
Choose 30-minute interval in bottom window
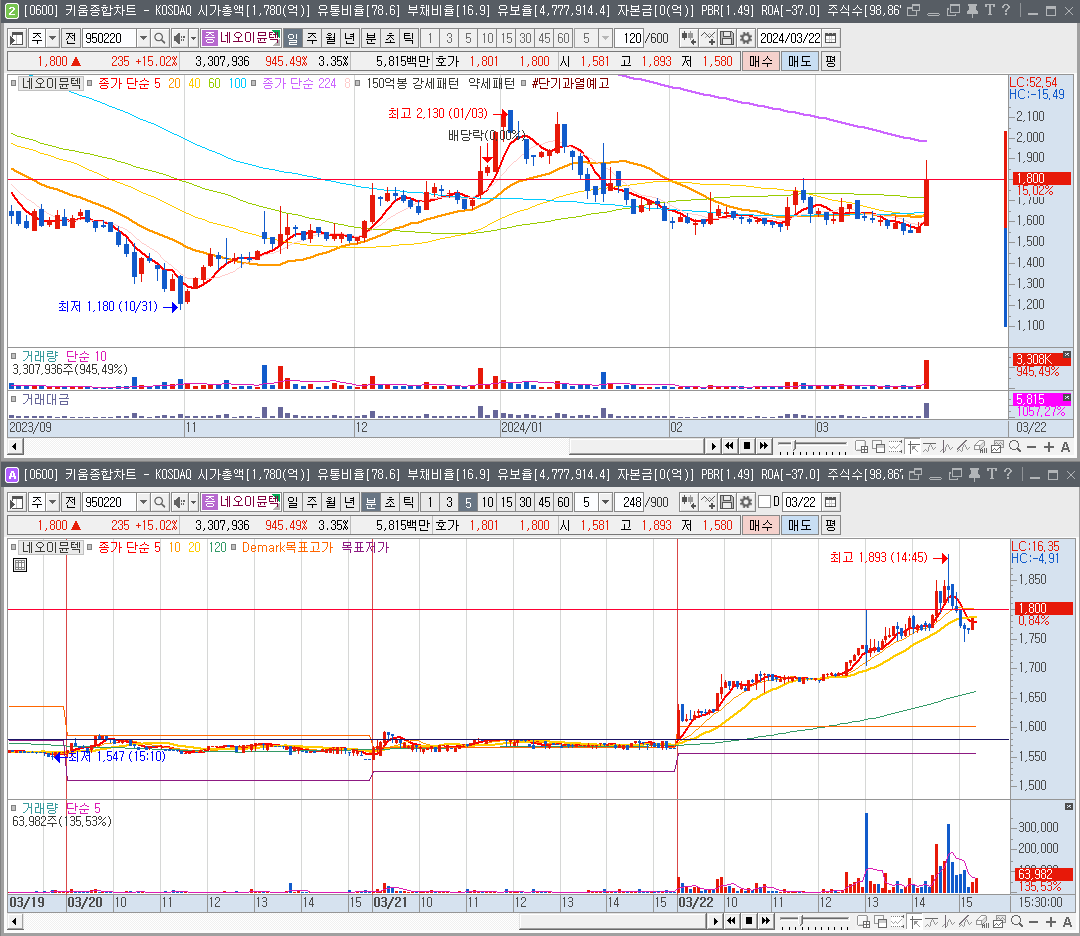526,502
